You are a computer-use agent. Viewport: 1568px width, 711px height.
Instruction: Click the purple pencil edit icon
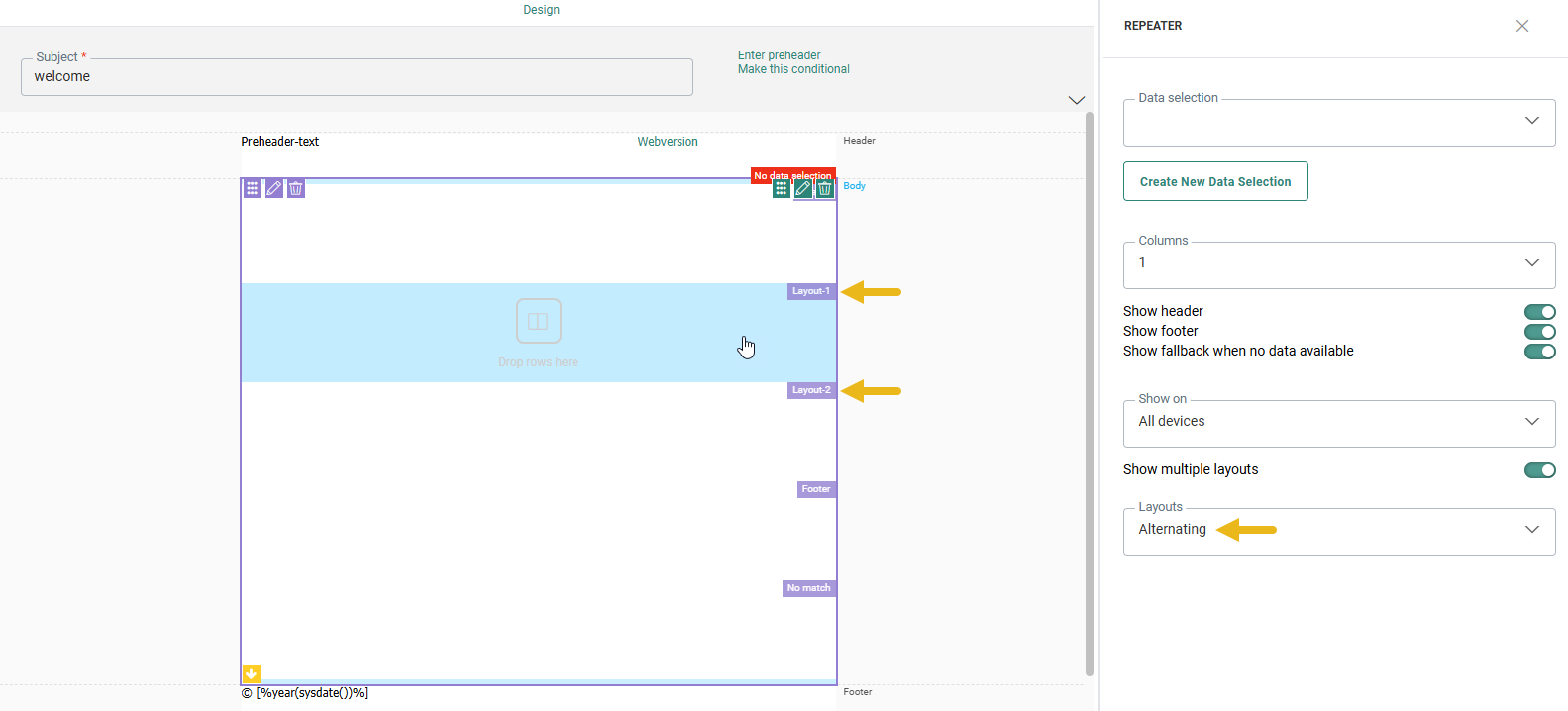click(x=274, y=188)
